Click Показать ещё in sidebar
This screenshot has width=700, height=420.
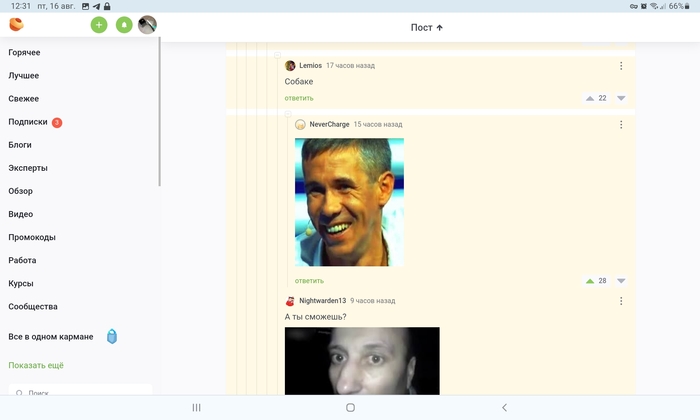[x=36, y=366]
